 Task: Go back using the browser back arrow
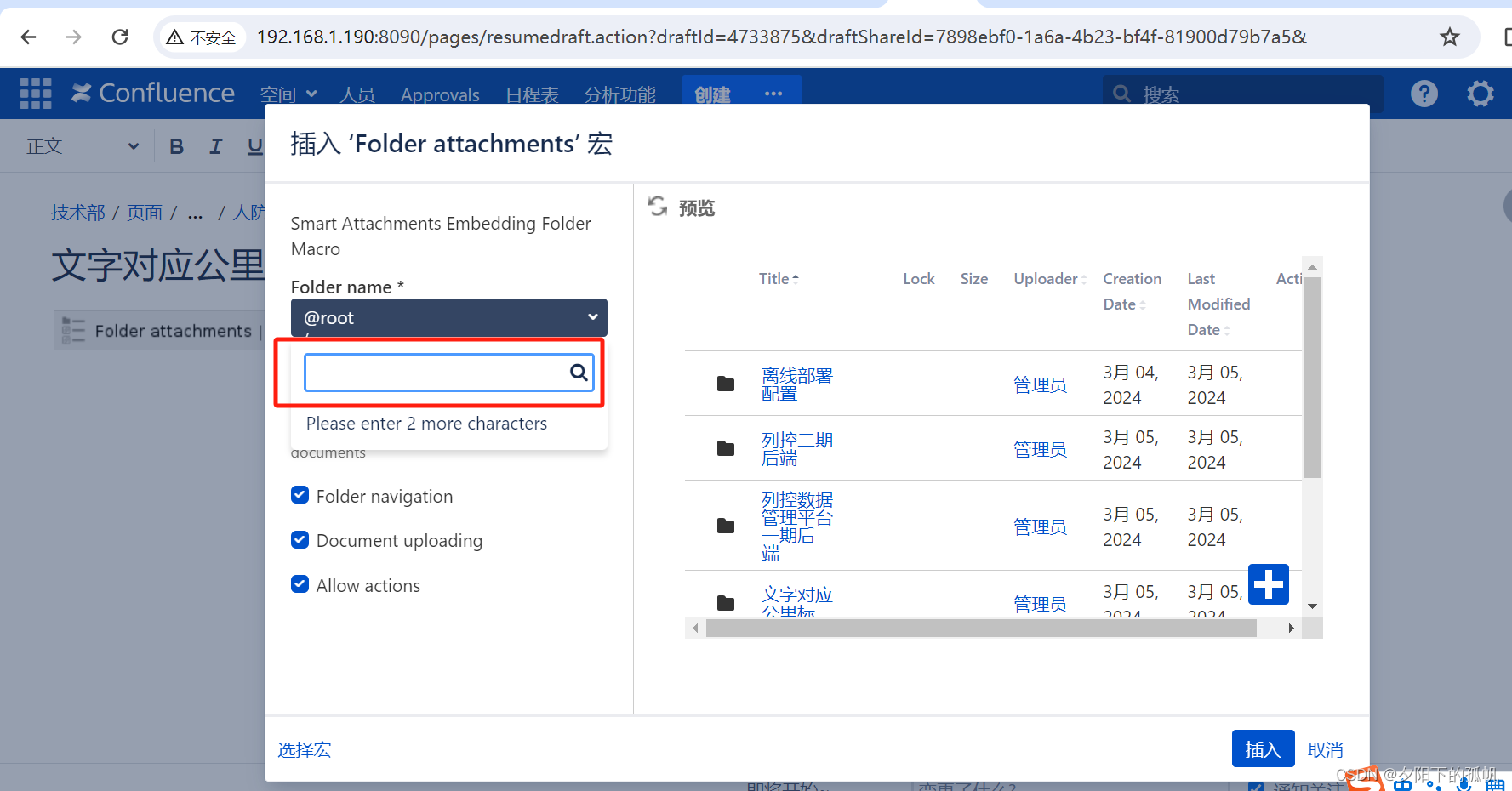pos(28,37)
